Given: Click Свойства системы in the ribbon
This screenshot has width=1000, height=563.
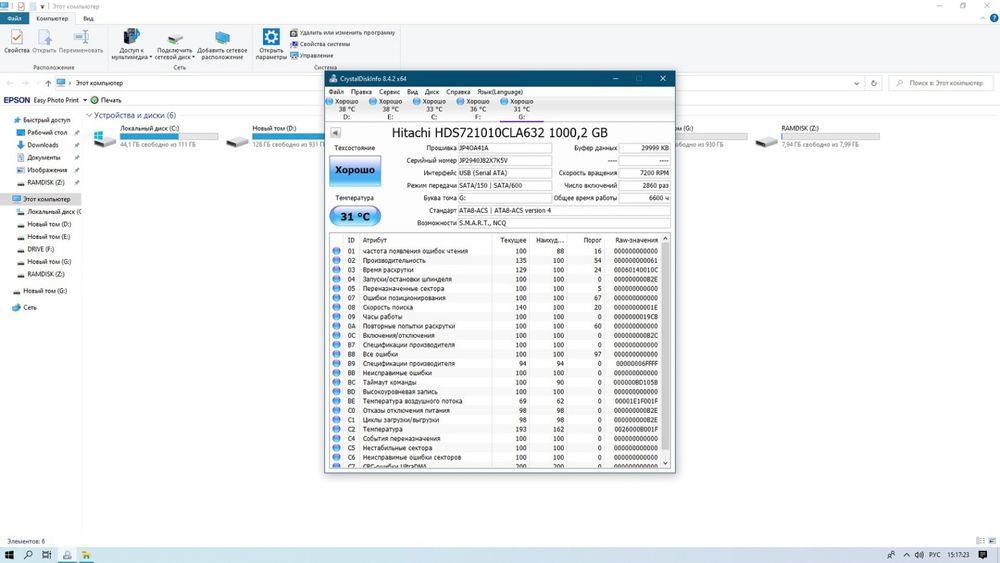Looking at the screenshot, I should click(x=320, y=44).
